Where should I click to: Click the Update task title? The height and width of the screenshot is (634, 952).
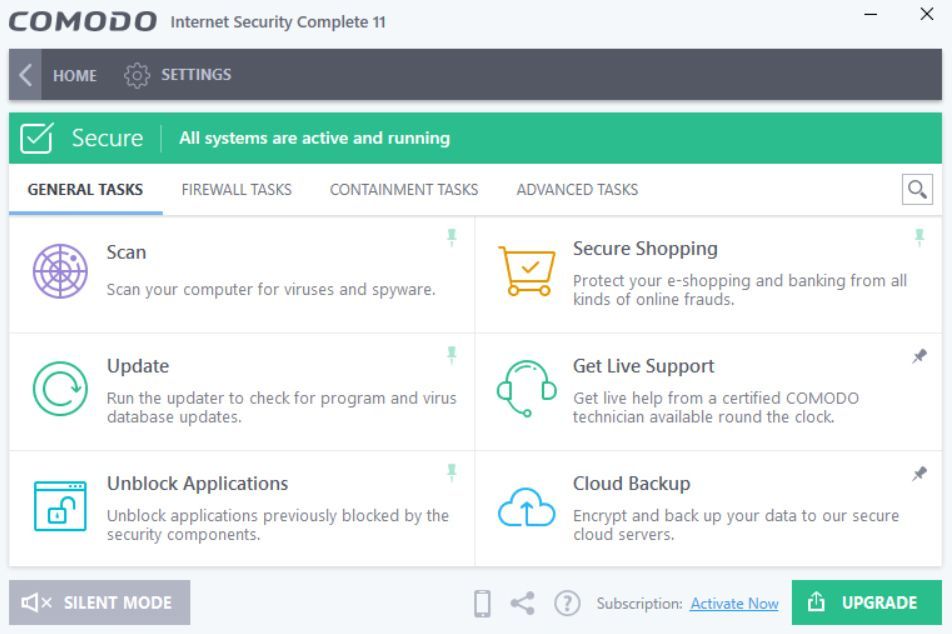click(x=138, y=366)
